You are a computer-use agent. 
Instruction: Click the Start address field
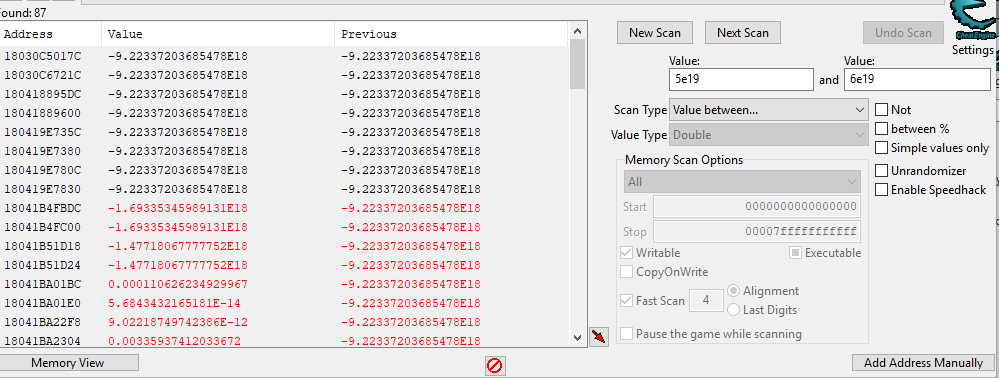pyautogui.click(x=757, y=207)
